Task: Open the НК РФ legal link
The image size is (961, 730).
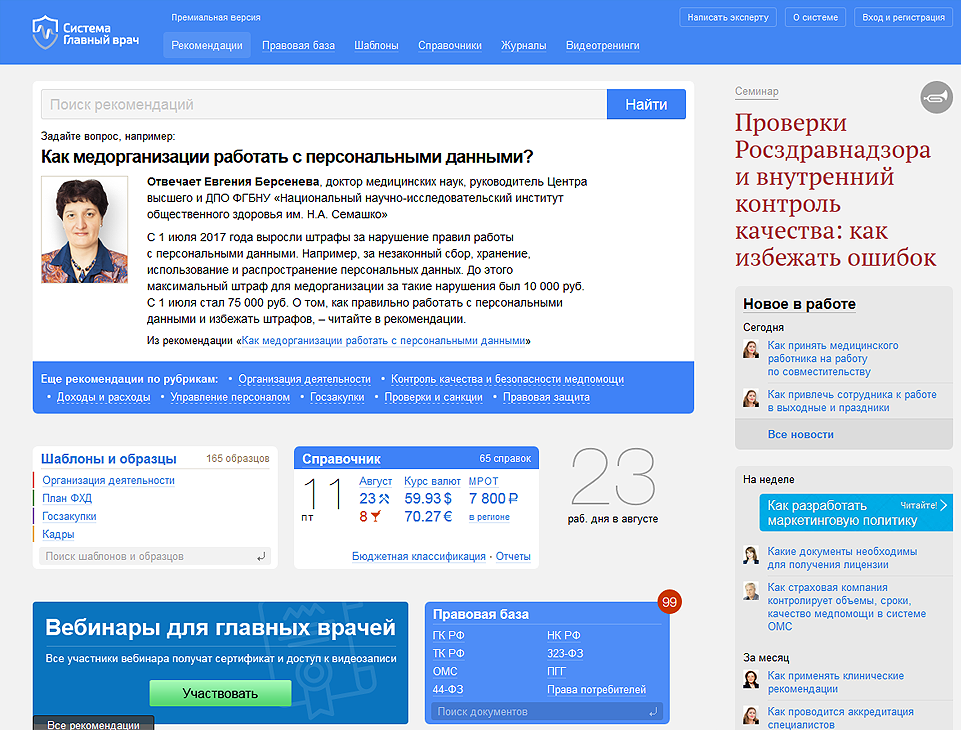Action: pyautogui.click(x=564, y=636)
